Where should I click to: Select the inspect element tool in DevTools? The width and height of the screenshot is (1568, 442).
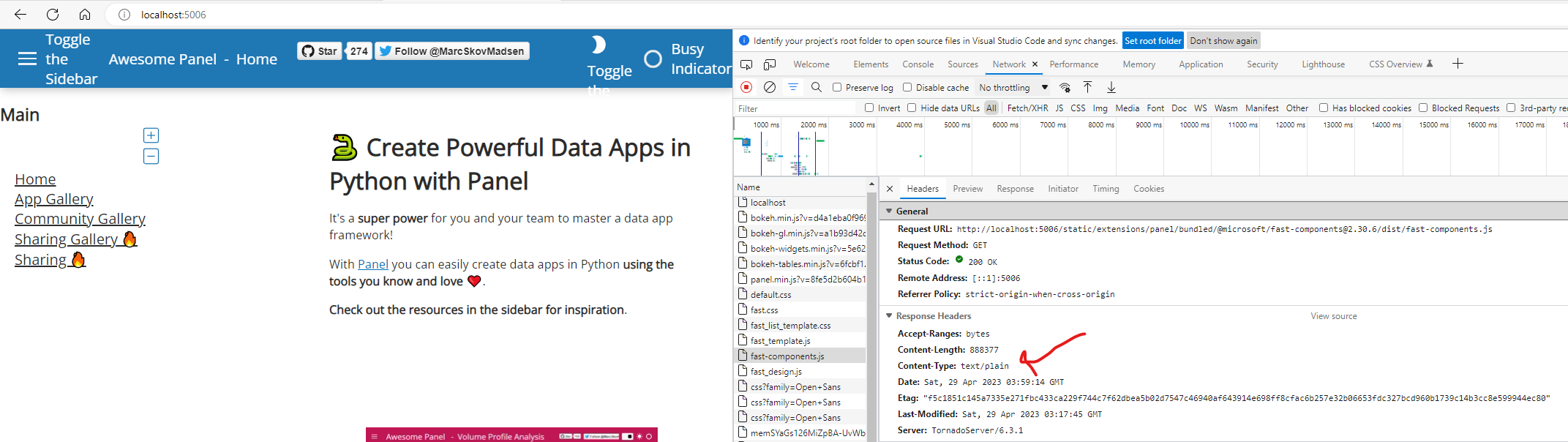point(746,64)
